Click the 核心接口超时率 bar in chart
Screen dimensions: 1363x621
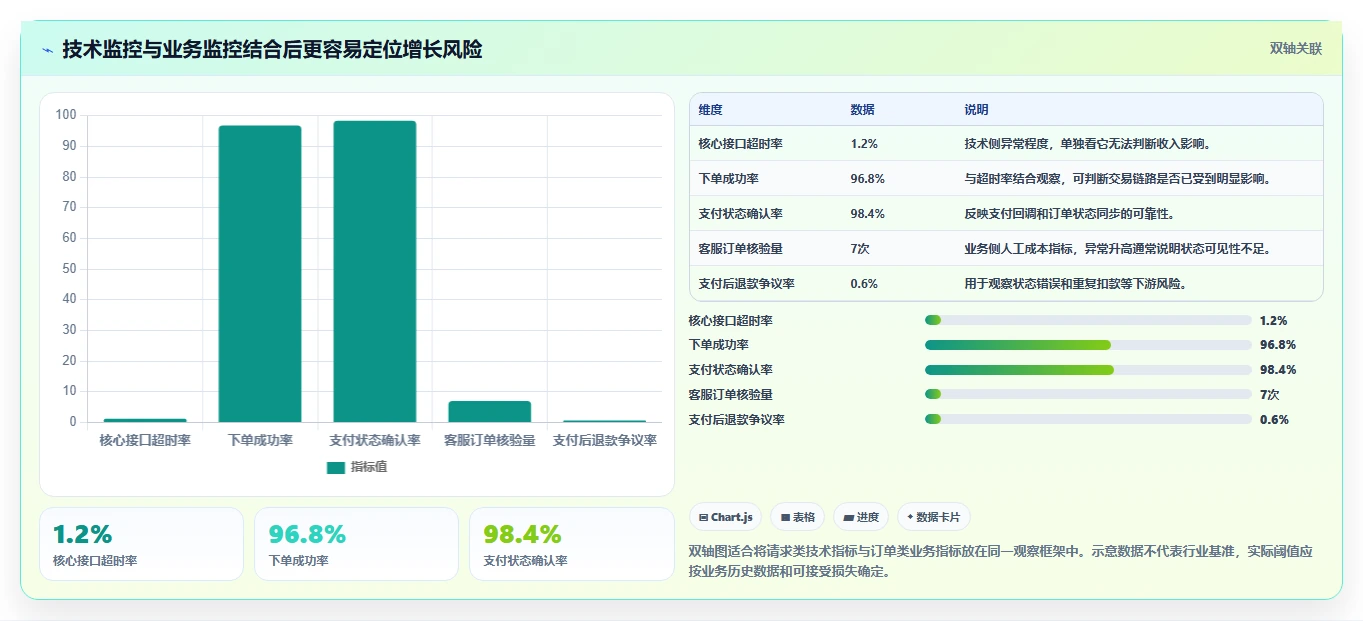coord(145,420)
